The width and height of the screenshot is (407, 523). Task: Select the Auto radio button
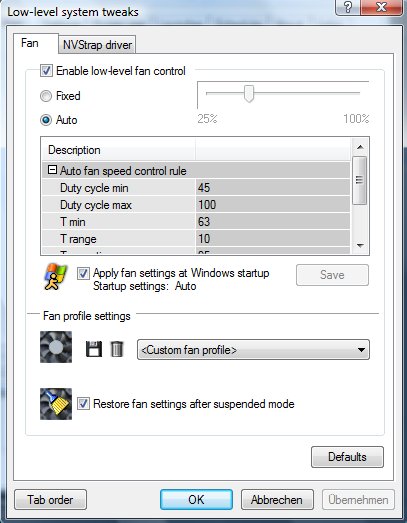(46, 120)
